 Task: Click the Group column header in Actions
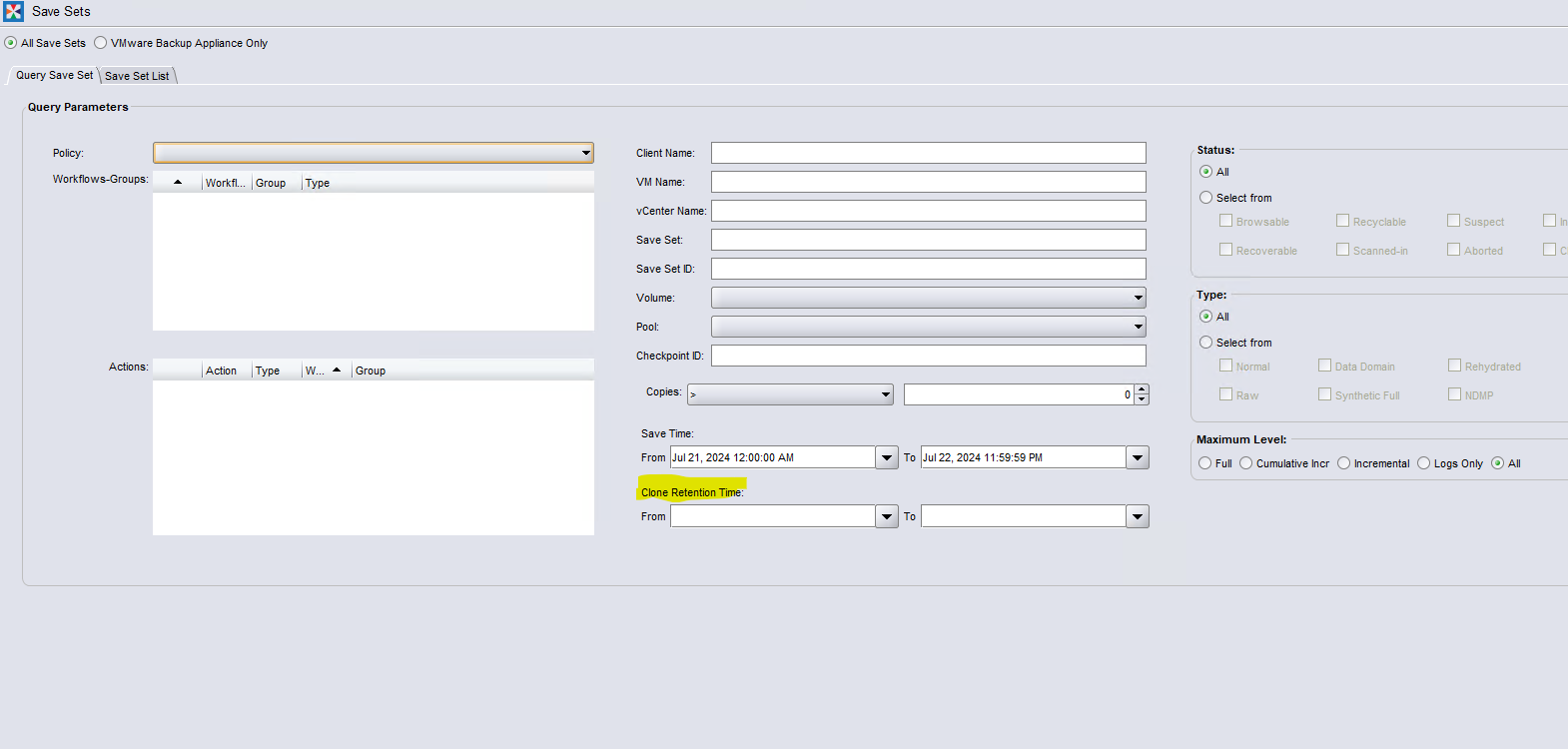(x=371, y=371)
